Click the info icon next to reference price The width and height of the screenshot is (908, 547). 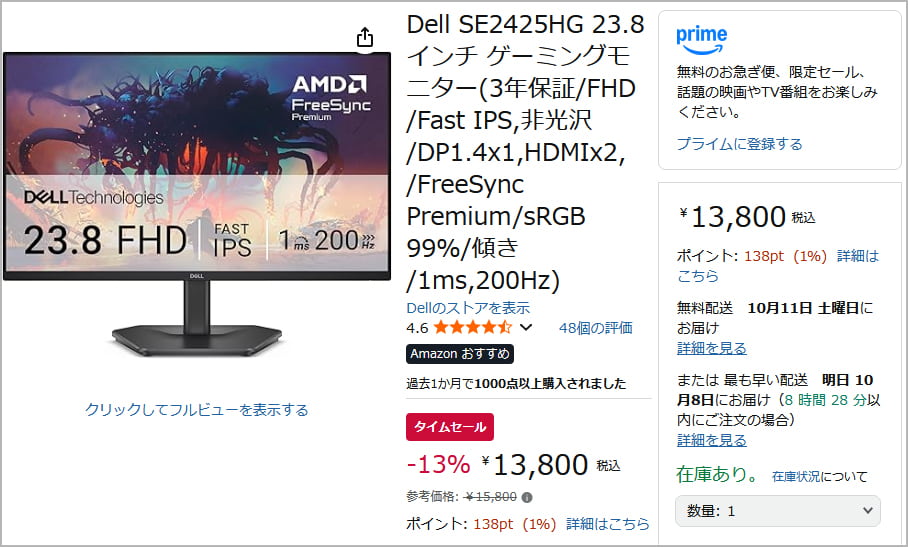(527, 497)
